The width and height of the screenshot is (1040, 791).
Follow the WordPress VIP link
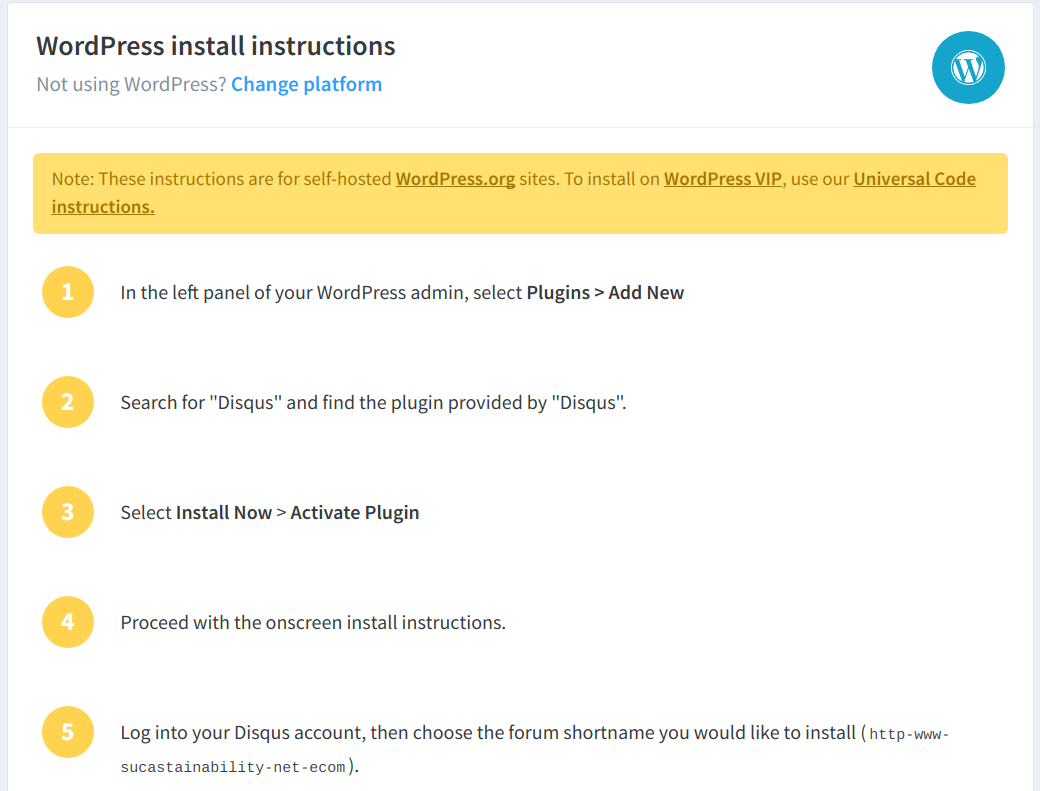point(722,178)
